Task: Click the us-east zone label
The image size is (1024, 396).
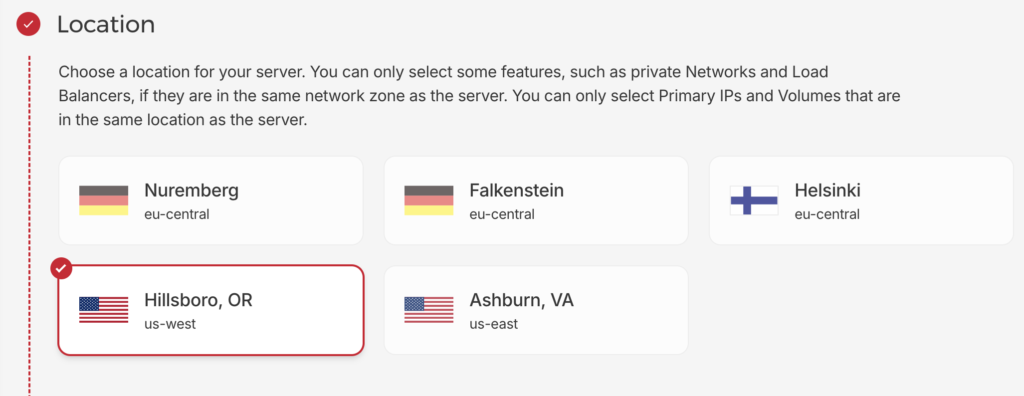Action: [494, 324]
